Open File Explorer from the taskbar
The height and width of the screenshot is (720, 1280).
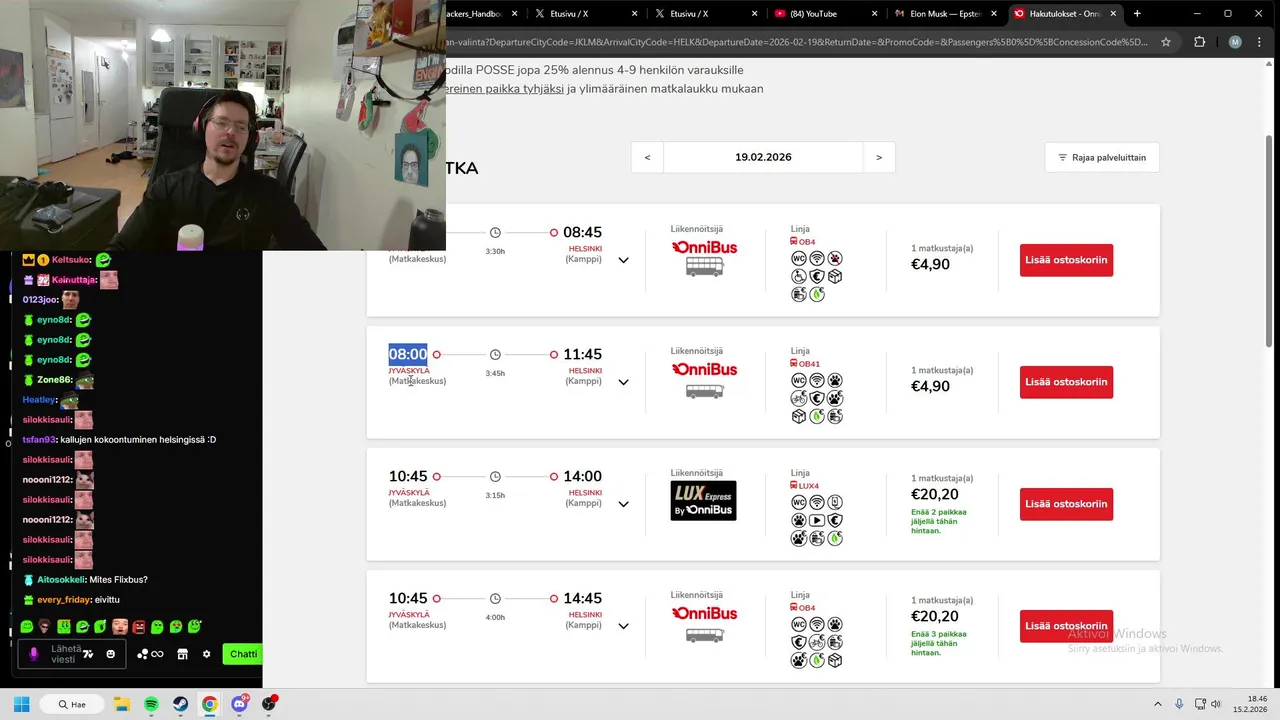[122, 704]
